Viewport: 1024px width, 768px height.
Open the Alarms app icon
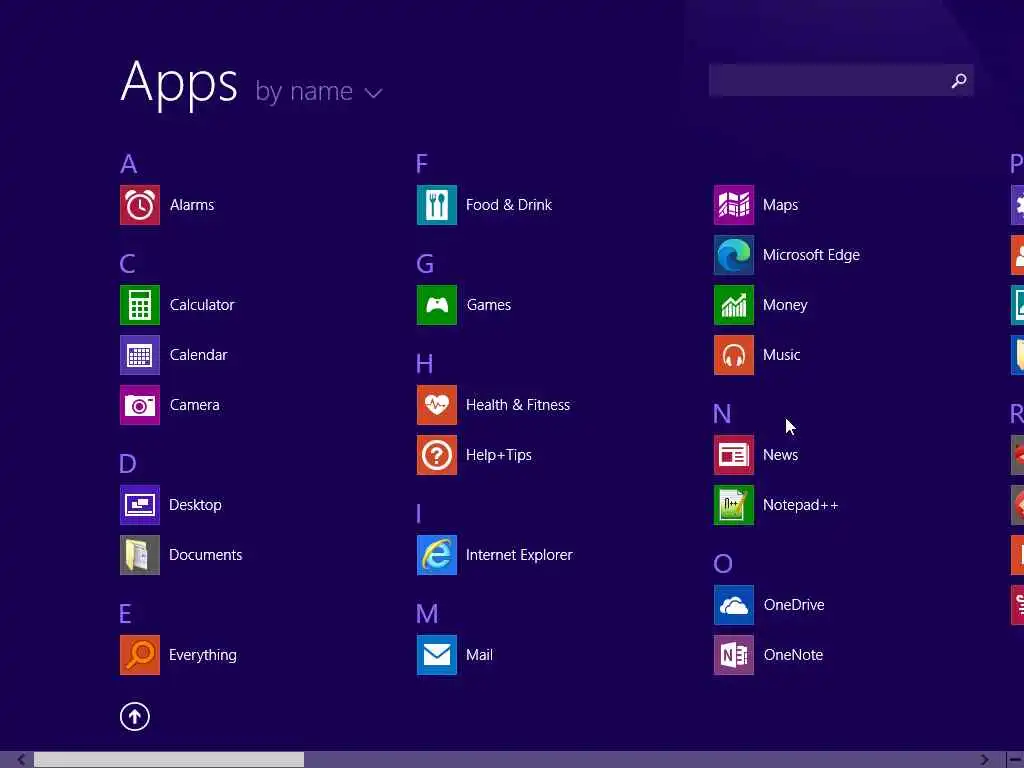point(140,205)
